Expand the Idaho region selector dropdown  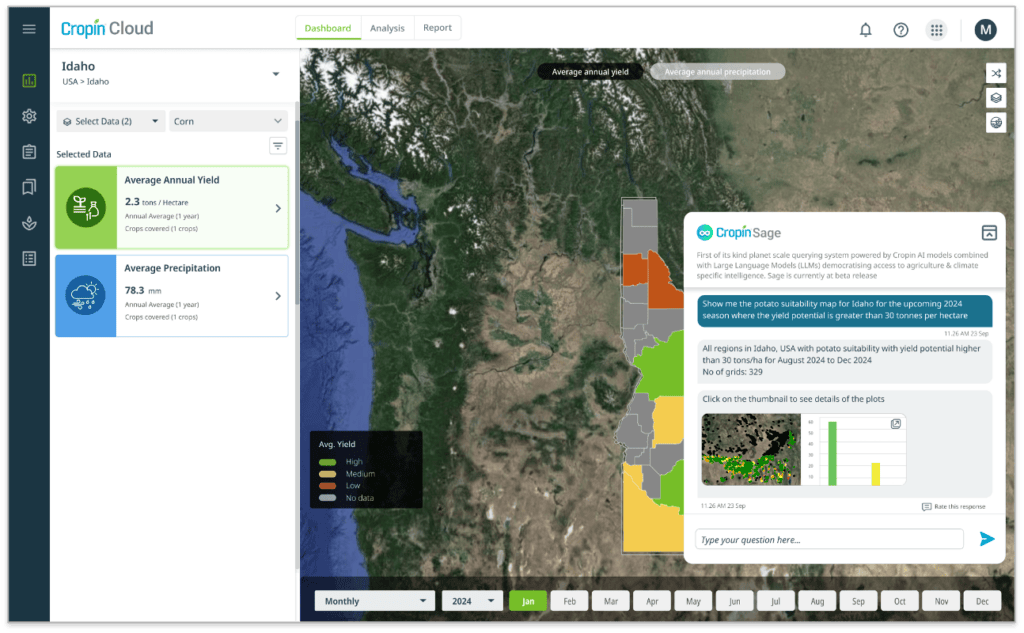[276, 74]
